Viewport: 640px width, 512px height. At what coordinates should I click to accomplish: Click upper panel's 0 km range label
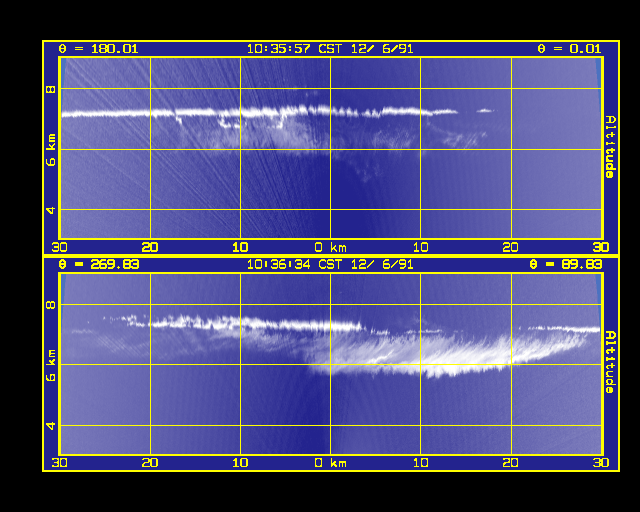tap(331, 247)
